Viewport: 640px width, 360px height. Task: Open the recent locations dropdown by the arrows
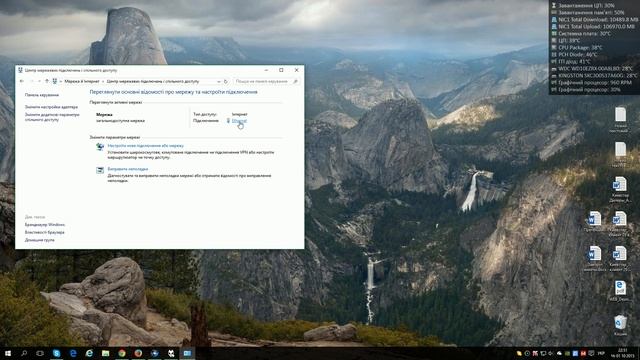click(39, 81)
